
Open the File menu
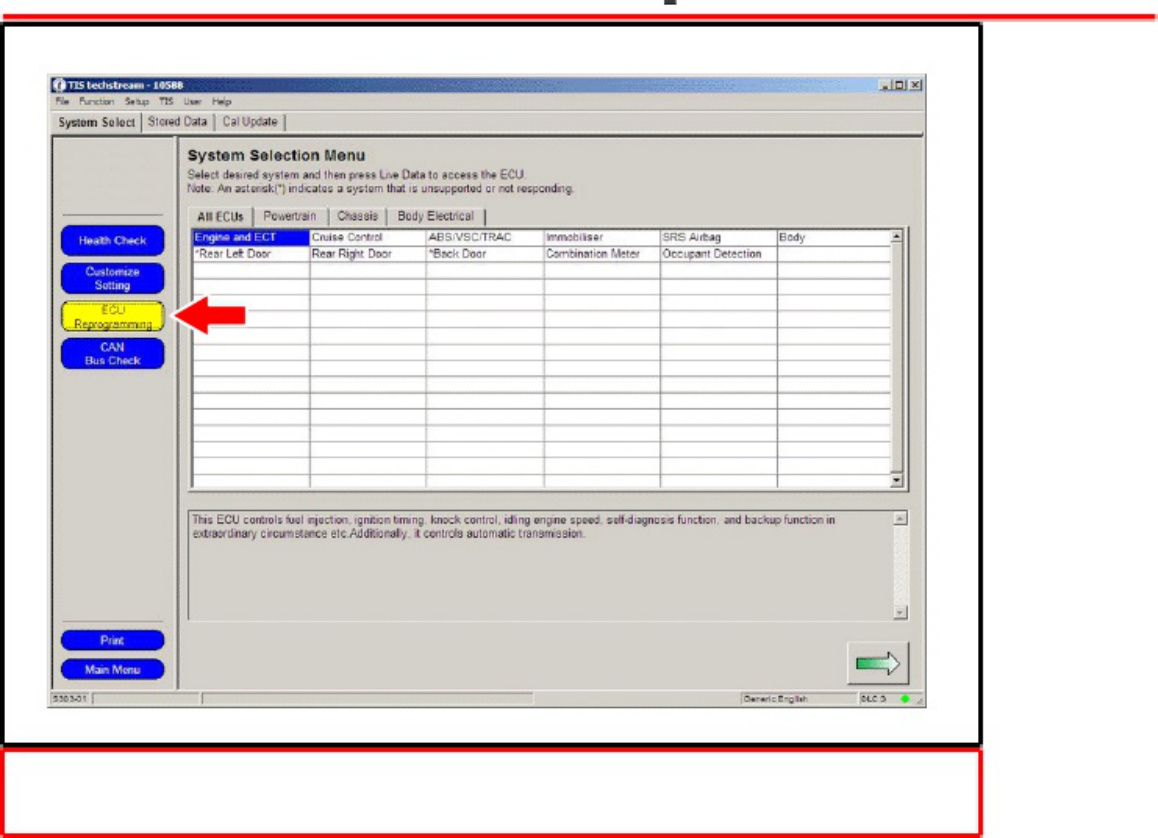click(62, 102)
